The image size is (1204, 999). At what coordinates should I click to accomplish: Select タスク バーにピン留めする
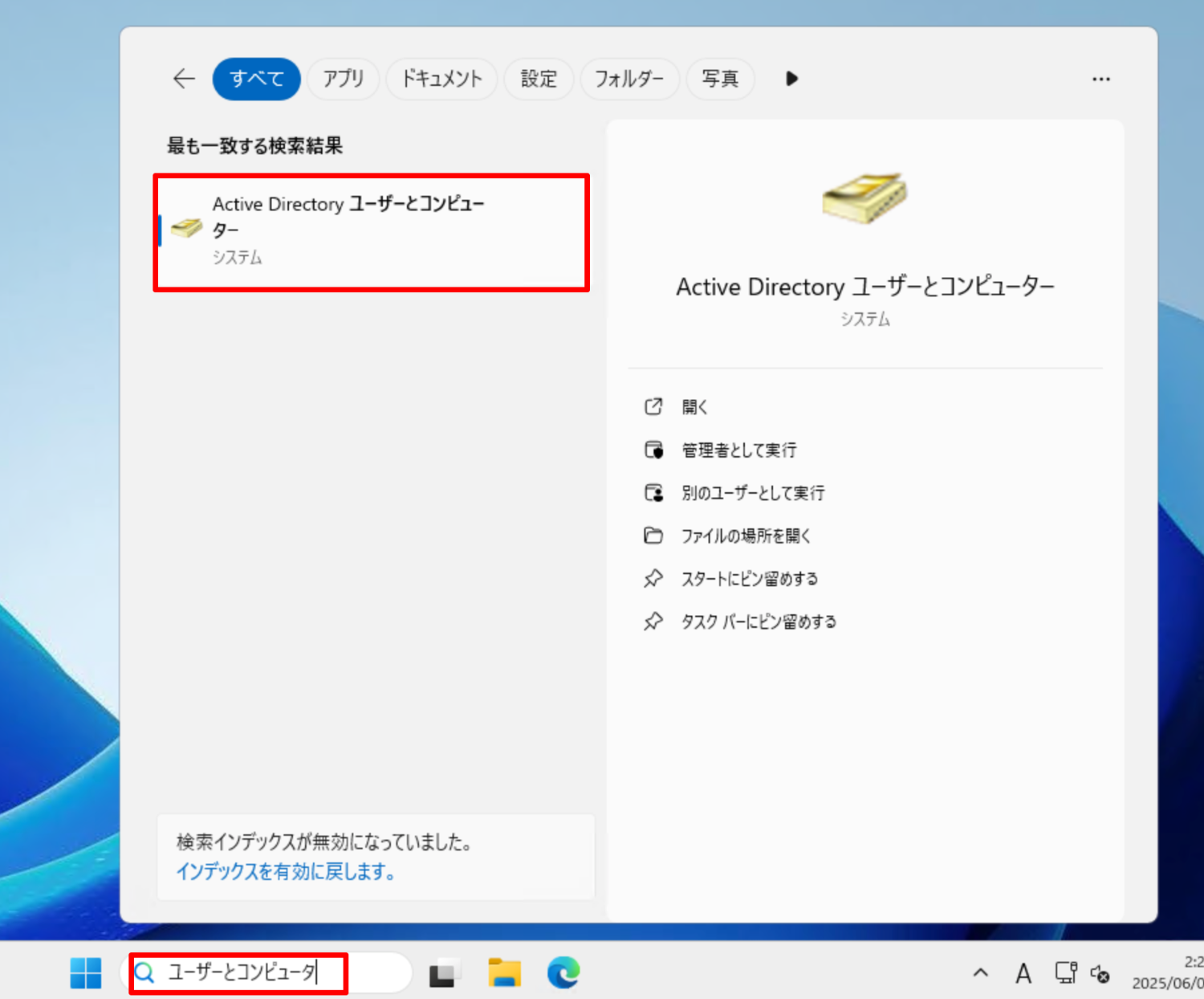[759, 622]
